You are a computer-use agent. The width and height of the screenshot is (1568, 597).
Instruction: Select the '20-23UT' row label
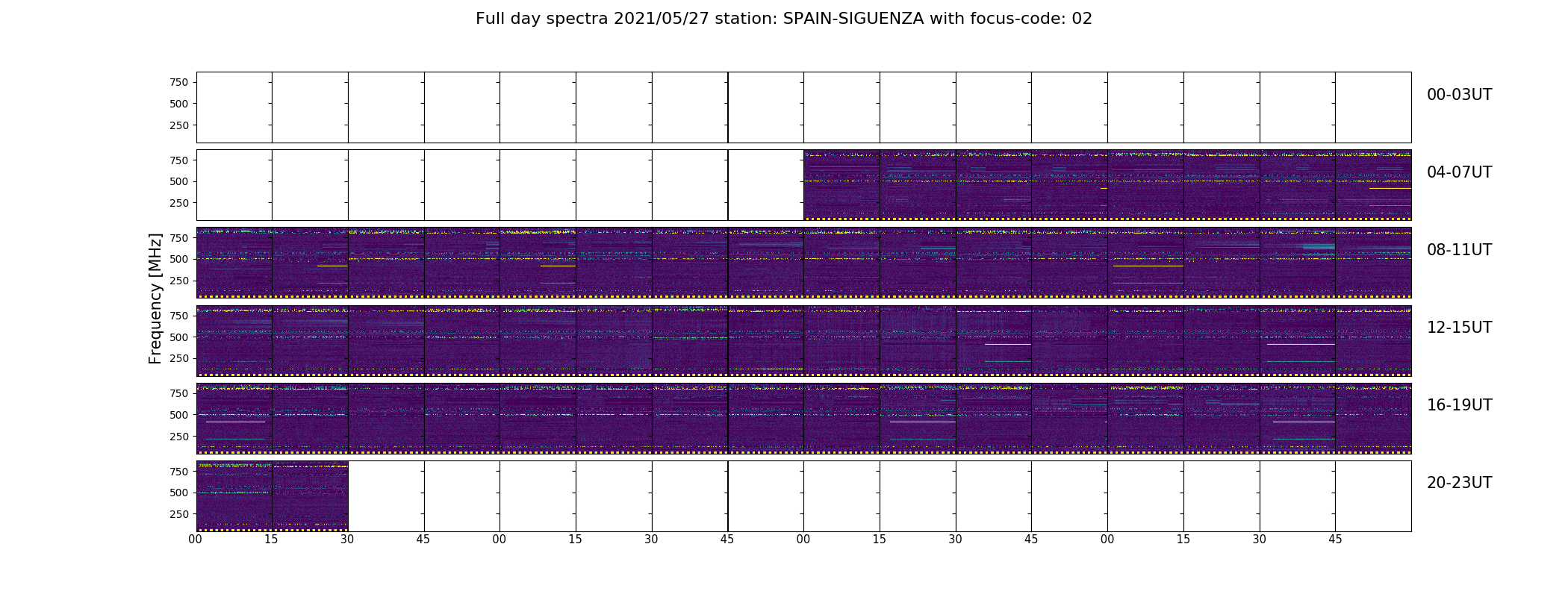(1459, 483)
